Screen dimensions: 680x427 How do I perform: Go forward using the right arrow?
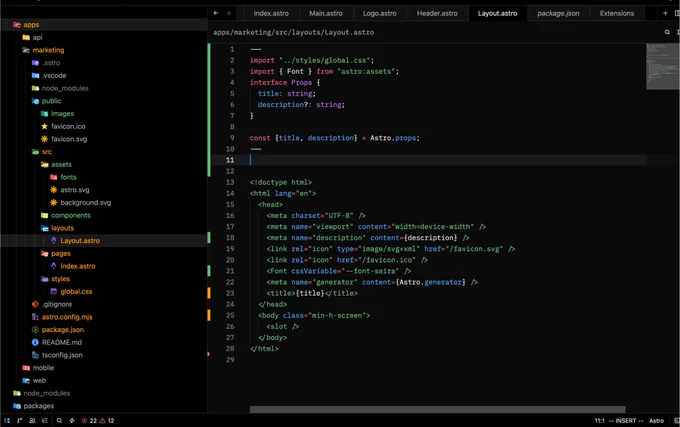229,13
